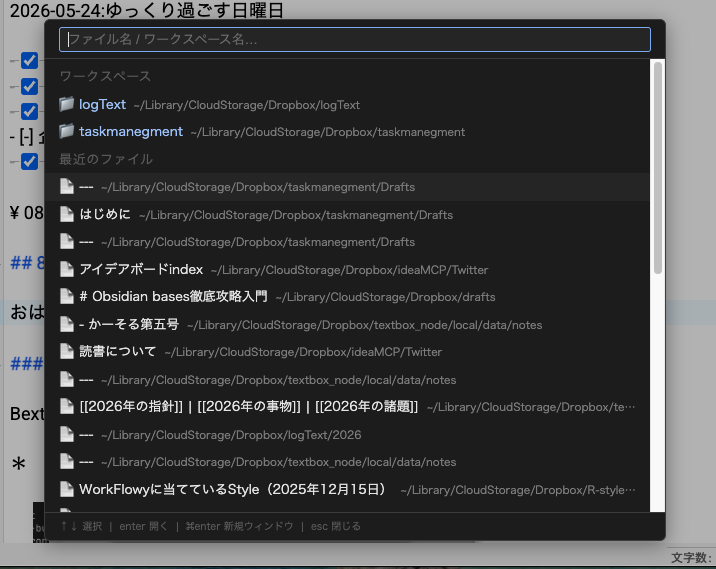Open the taskmanegment workspace
716x569 pixels.
tap(347, 132)
